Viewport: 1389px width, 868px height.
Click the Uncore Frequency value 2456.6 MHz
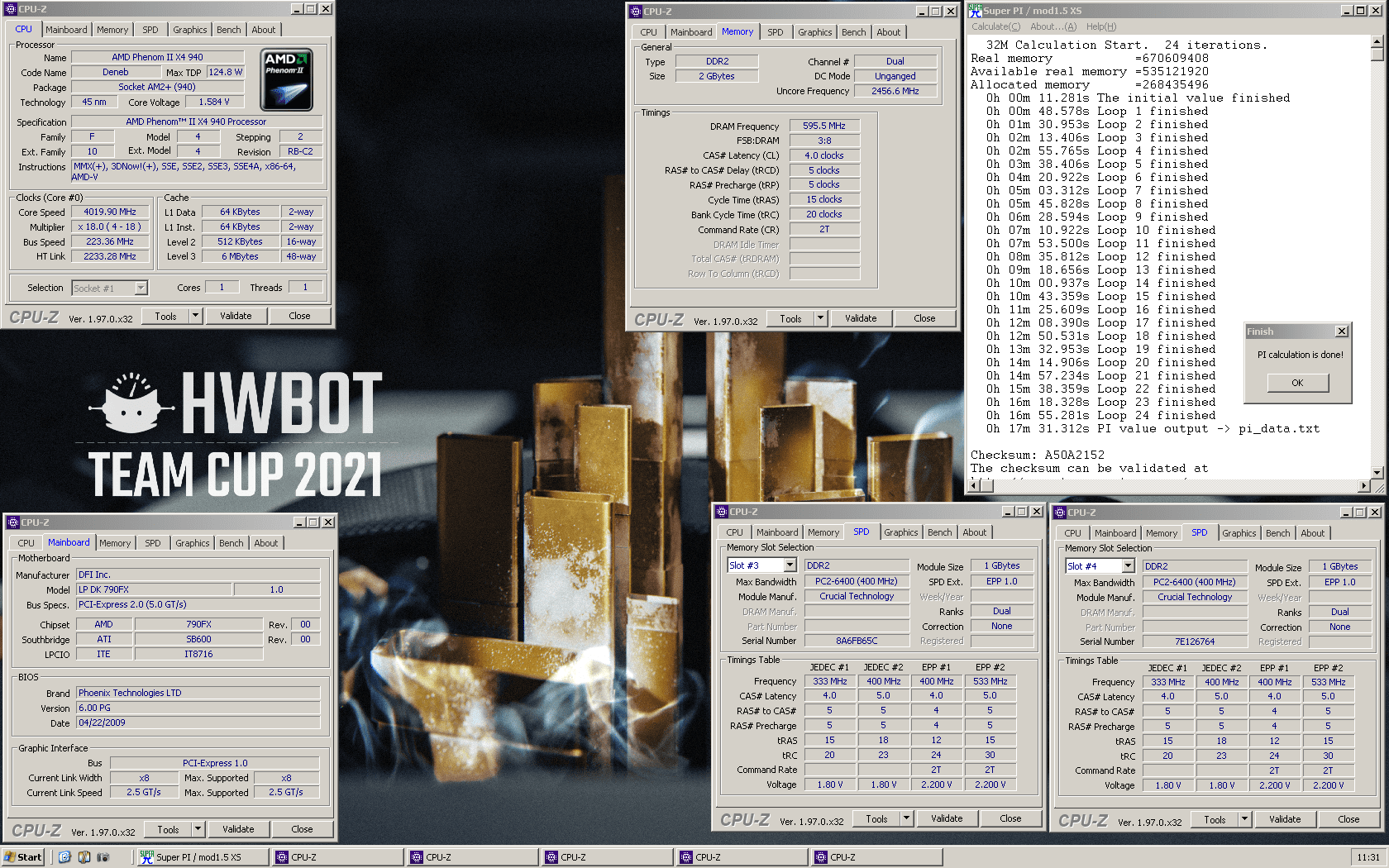(x=895, y=91)
